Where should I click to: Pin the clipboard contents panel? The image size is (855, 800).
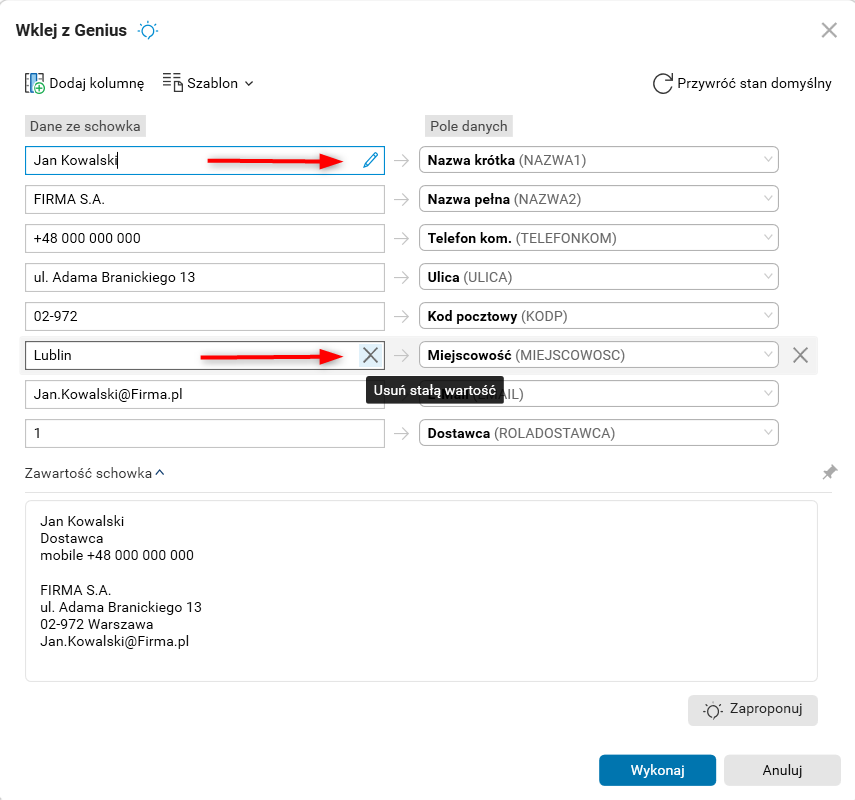[x=829, y=473]
